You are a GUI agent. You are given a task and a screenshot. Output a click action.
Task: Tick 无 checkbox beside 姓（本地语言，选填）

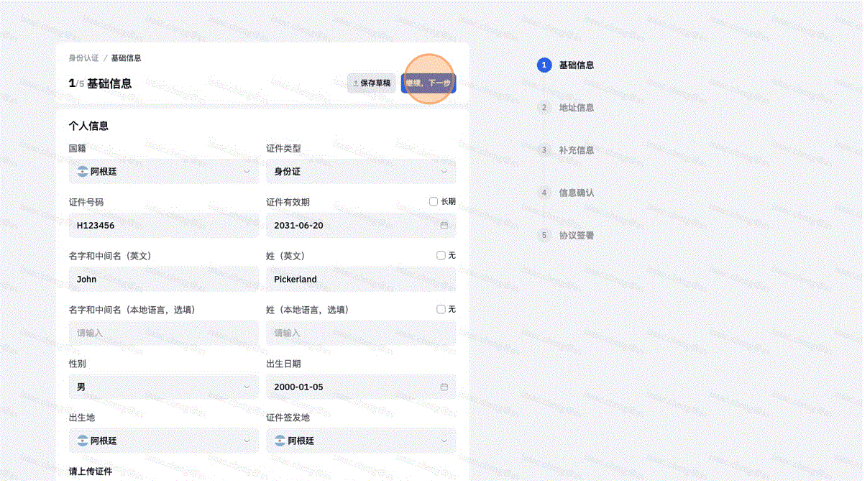pos(441,309)
